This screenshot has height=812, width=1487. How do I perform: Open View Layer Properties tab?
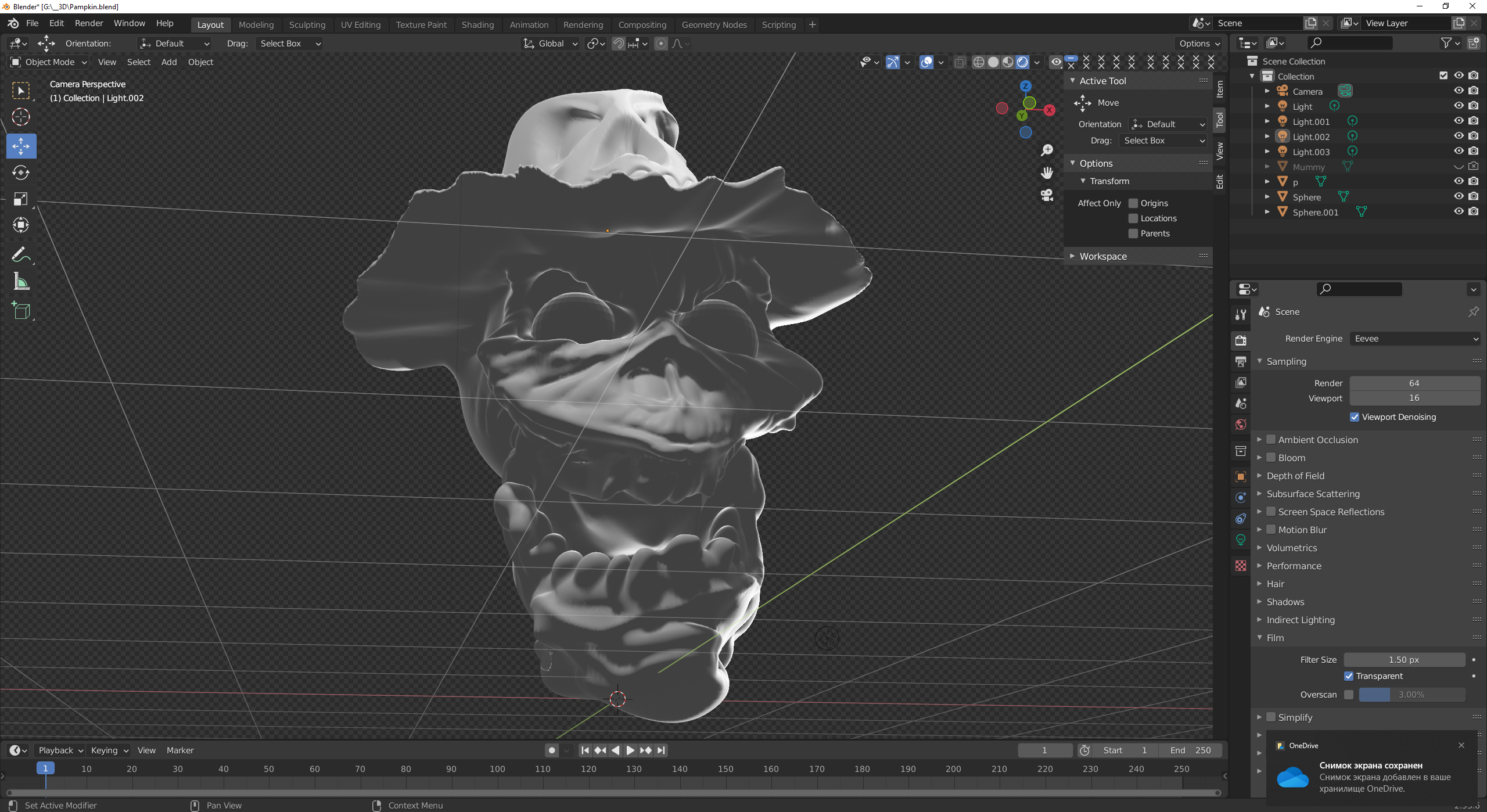coord(1241,382)
